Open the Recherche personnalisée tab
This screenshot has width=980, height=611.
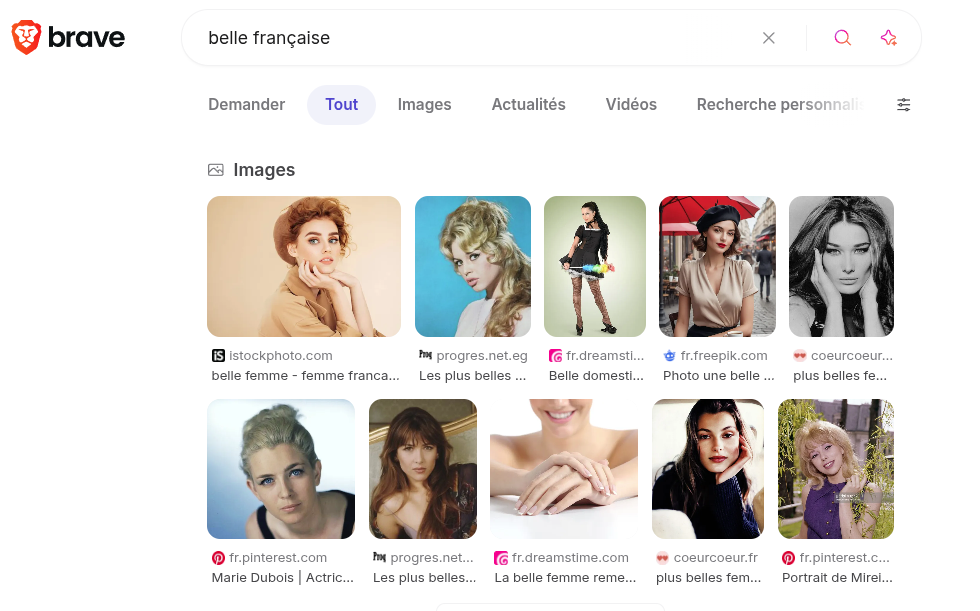780,105
